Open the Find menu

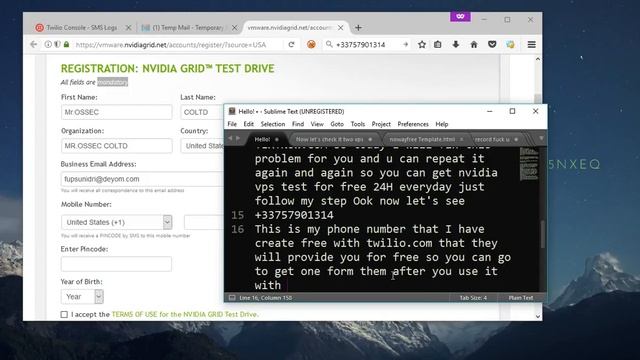point(298,124)
